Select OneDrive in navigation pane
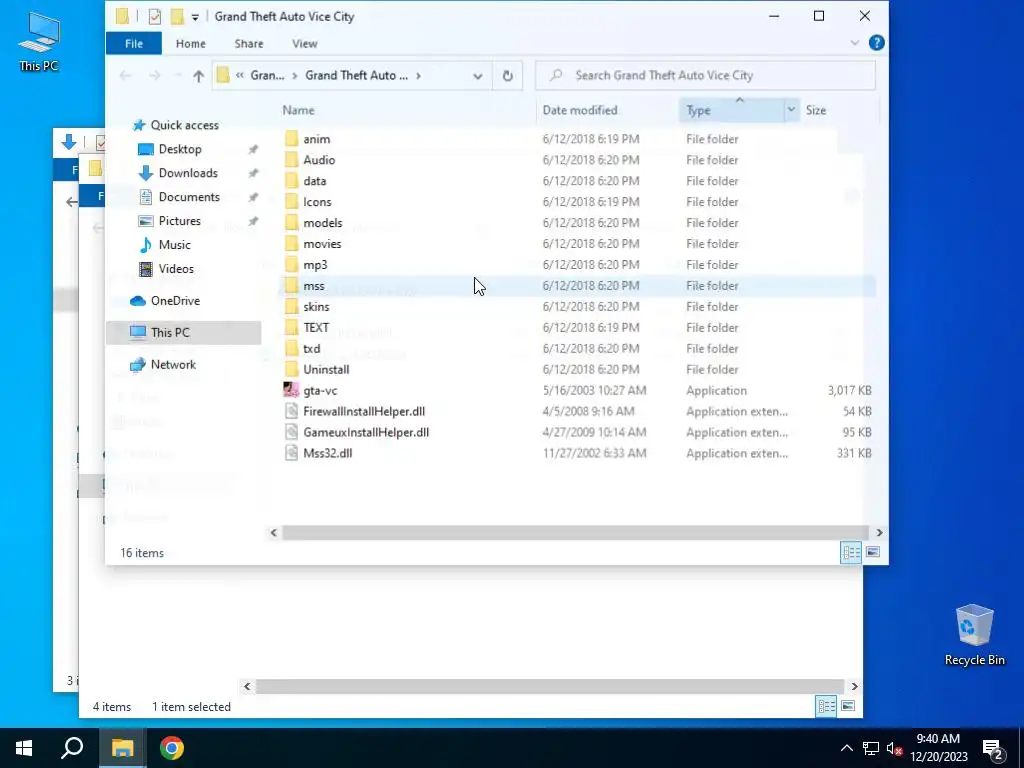1024x768 pixels. [x=175, y=300]
